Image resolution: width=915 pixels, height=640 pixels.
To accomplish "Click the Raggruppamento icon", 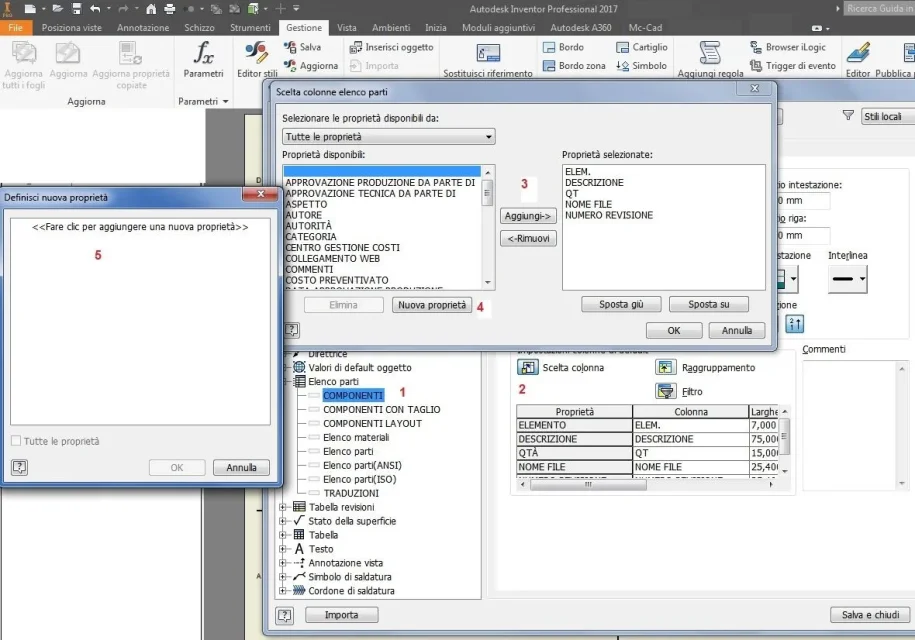I will pos(666,367).
